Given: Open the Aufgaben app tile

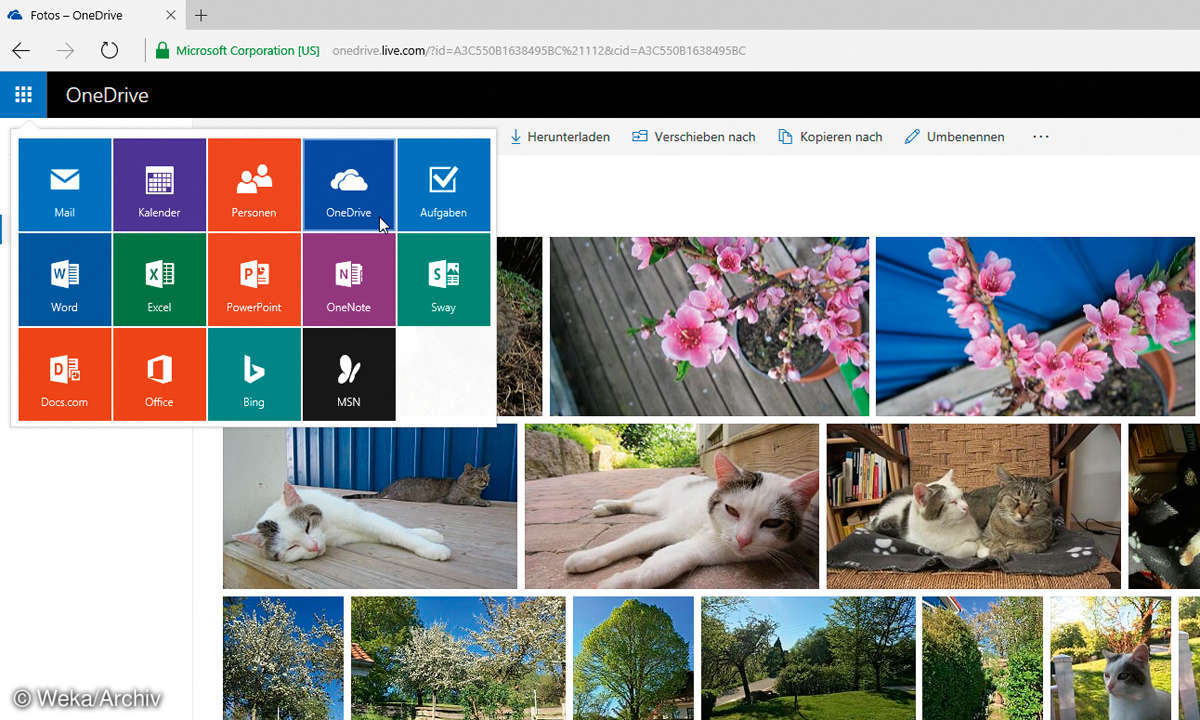Looking at the screenshot, I should 444,185.
